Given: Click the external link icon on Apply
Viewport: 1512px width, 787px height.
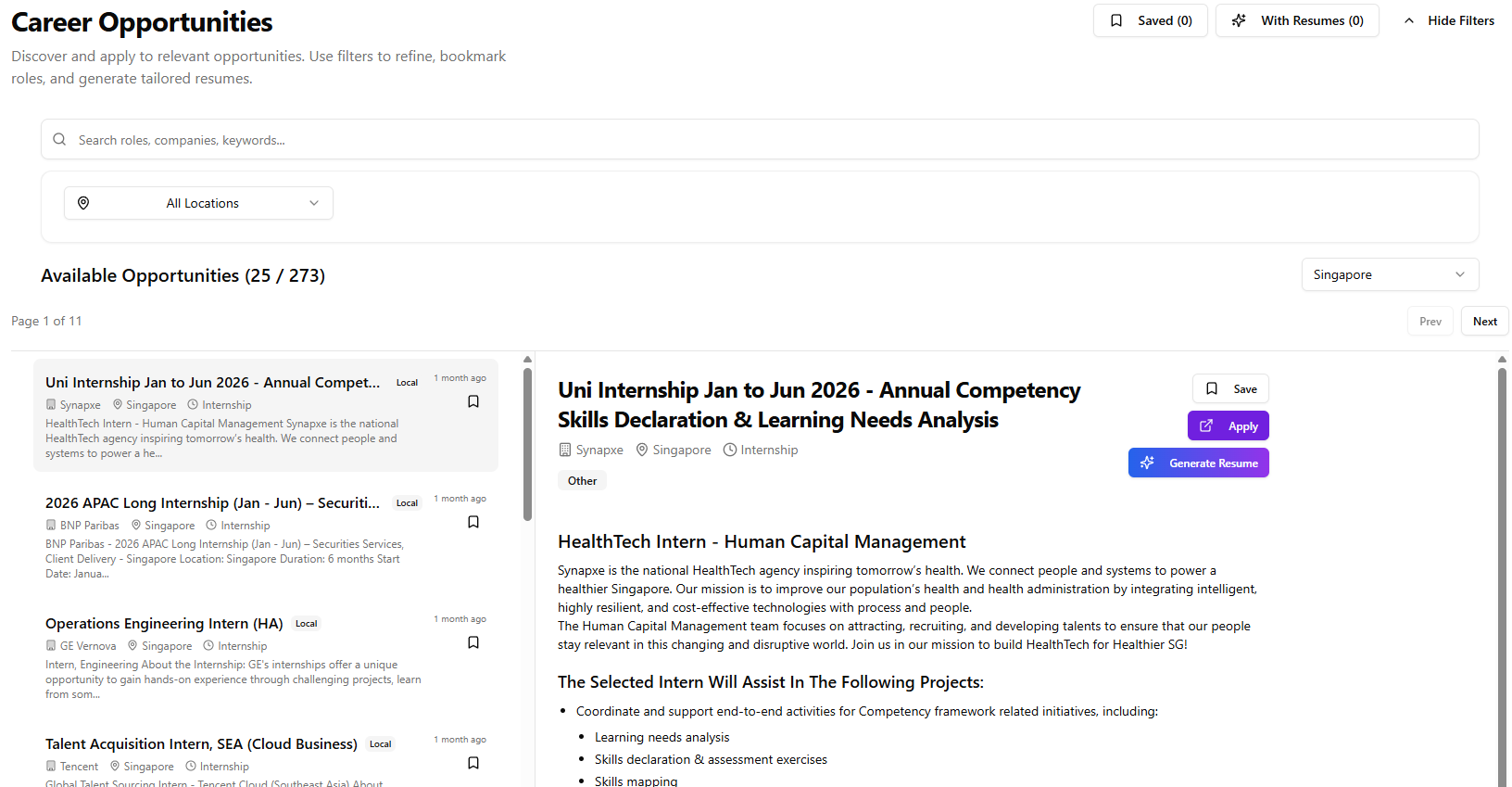Looking at the screenshot, I should pos(1206,425).
